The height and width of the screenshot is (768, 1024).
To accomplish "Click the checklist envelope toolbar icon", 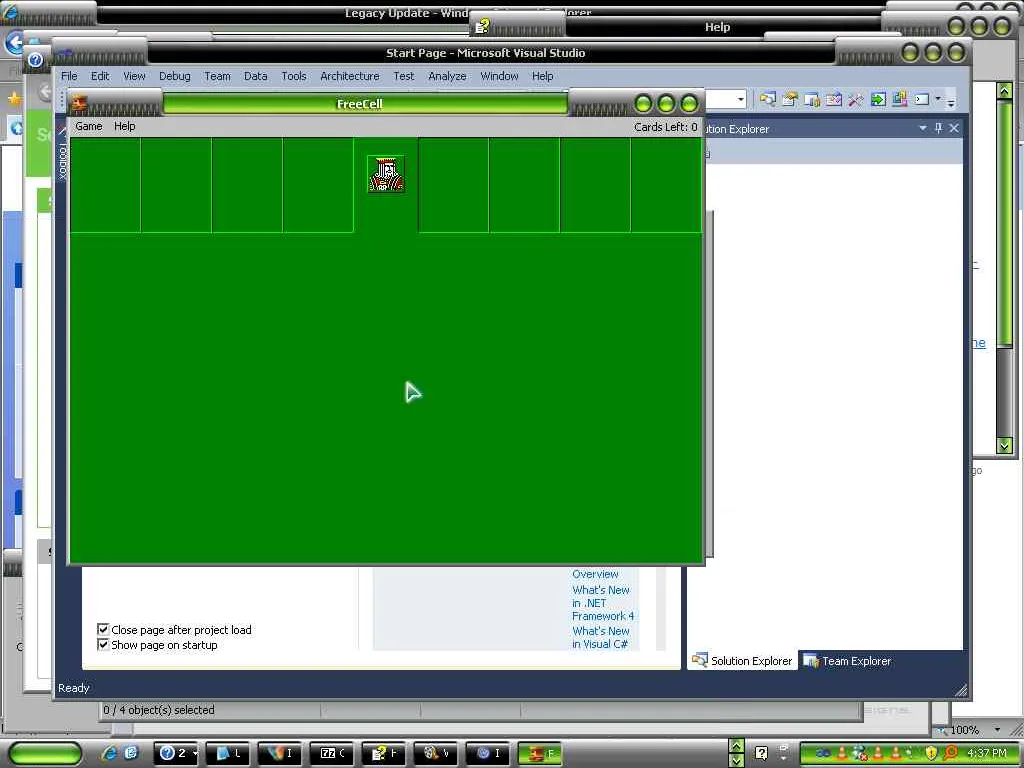I will pos(834,99).
